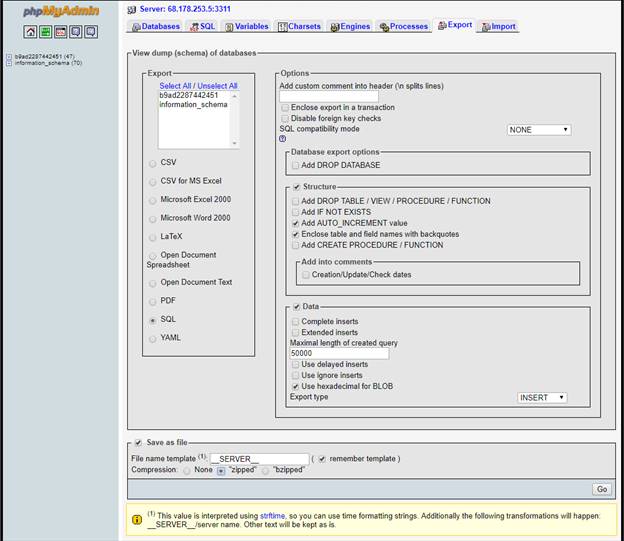The image size is (624, 541).
Task: Expand b9ad2287442451 database in sidebar tree
Action: pos(9,57)
